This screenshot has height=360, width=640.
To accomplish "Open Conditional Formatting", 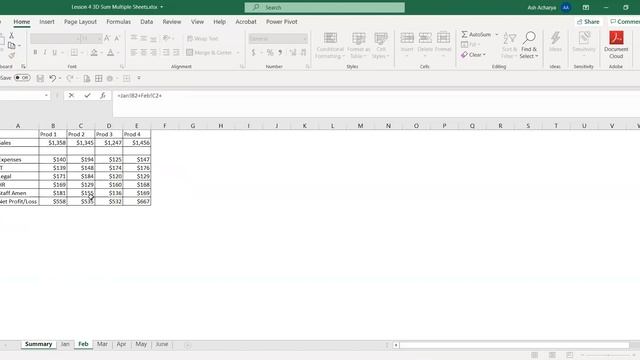I will pos(330,45).
